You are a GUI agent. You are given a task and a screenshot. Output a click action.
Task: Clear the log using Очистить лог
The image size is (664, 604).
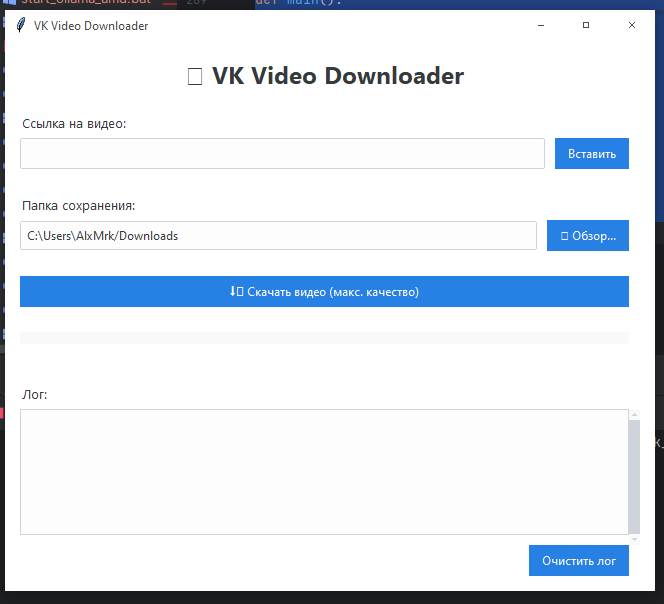coord(578,561)
